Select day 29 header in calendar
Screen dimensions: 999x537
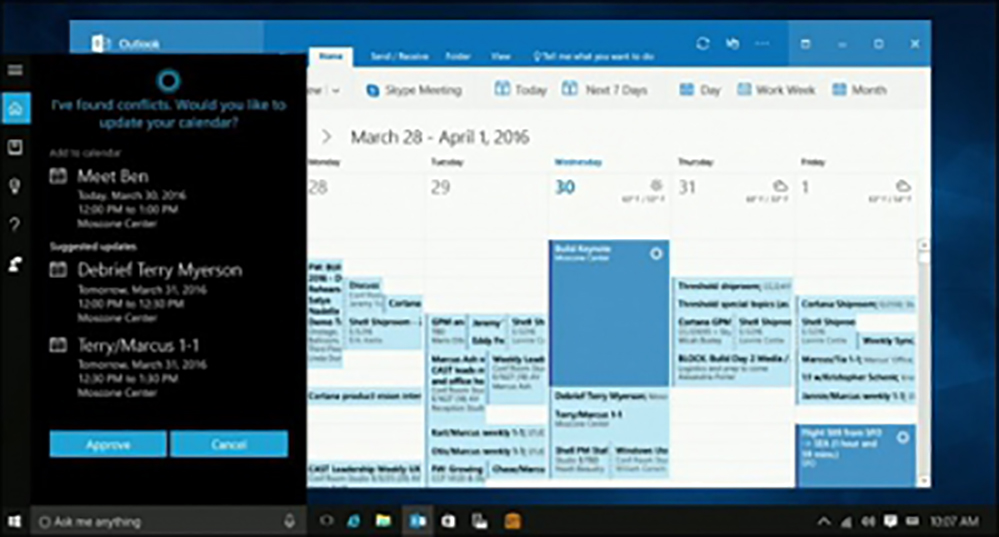point(441,187)
